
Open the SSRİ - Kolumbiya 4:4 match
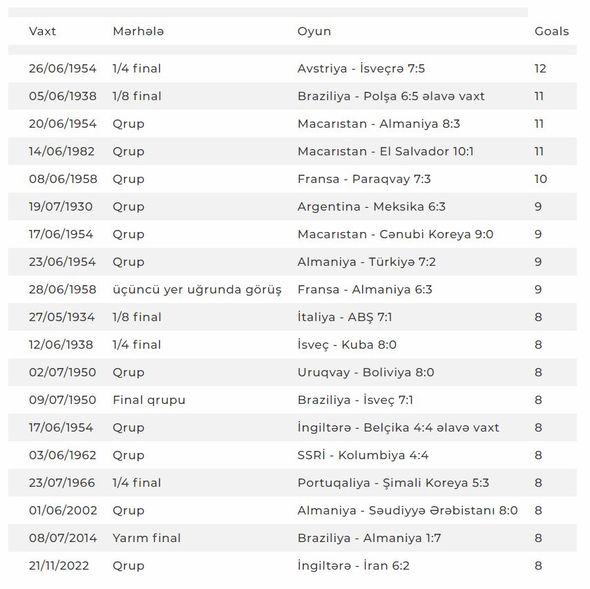pos(363,455)
